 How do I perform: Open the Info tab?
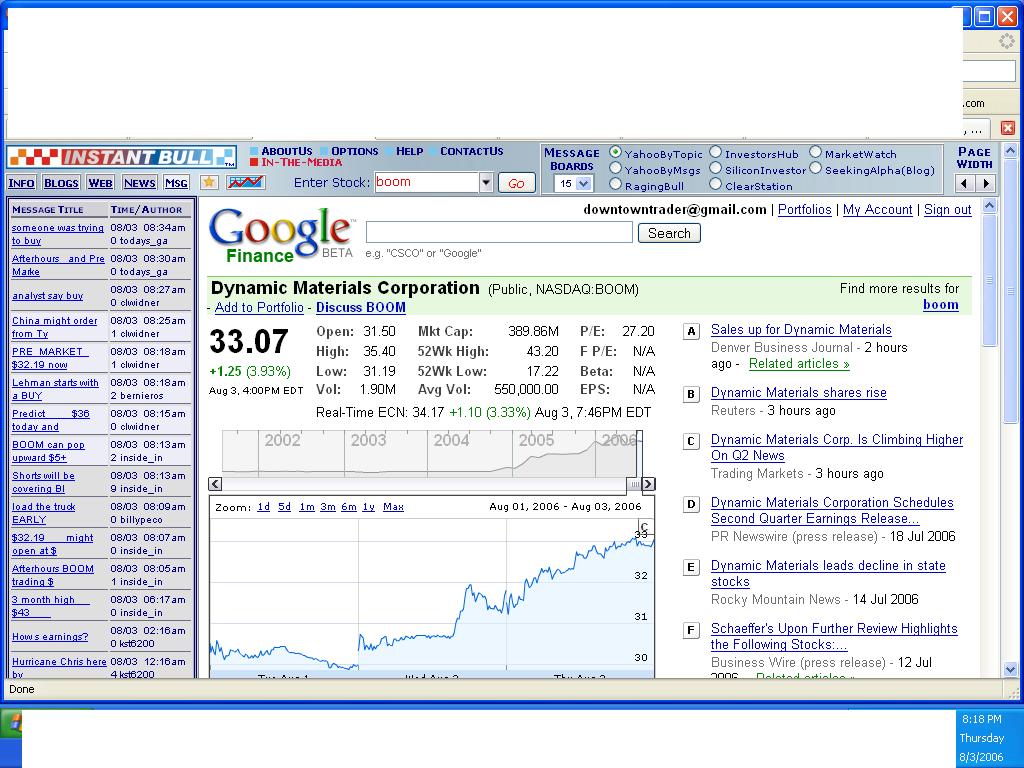(x=22, y=183)
